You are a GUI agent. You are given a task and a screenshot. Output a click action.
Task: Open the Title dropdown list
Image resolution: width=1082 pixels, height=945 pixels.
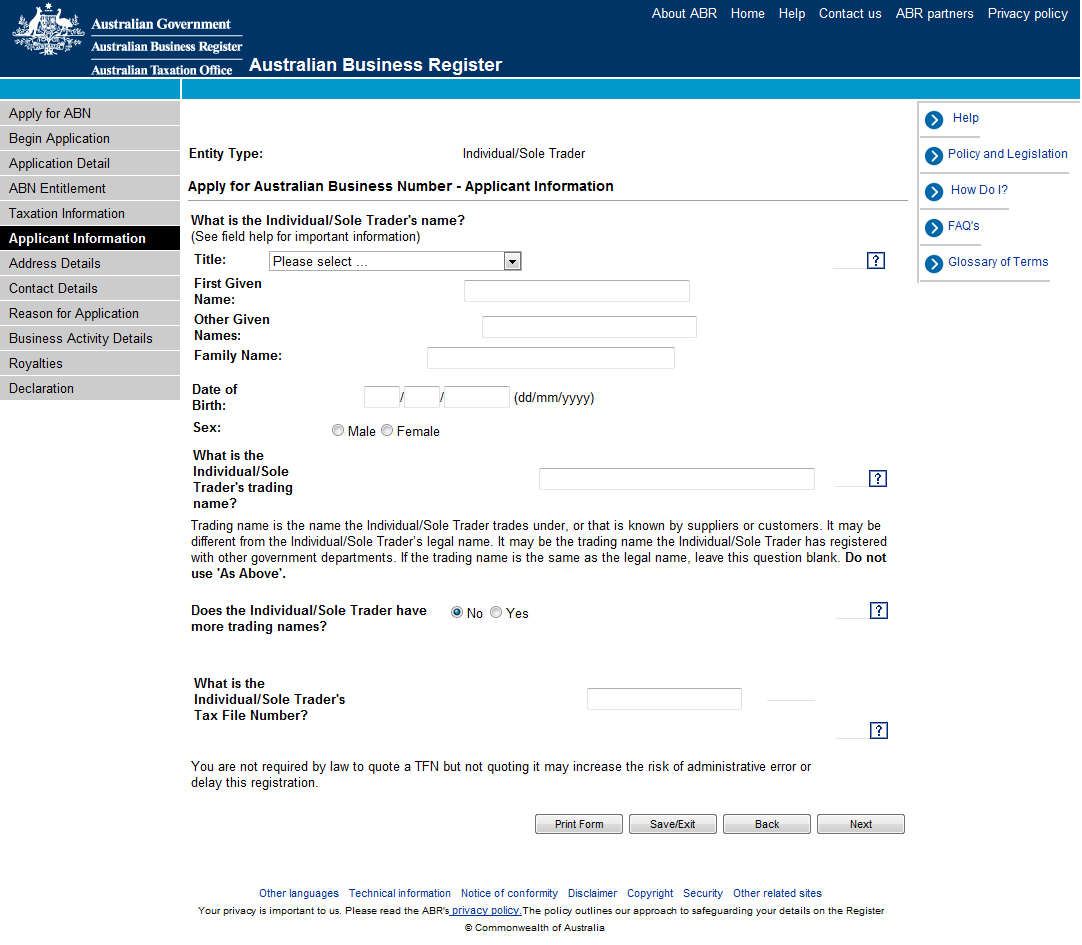click(395, 262)
